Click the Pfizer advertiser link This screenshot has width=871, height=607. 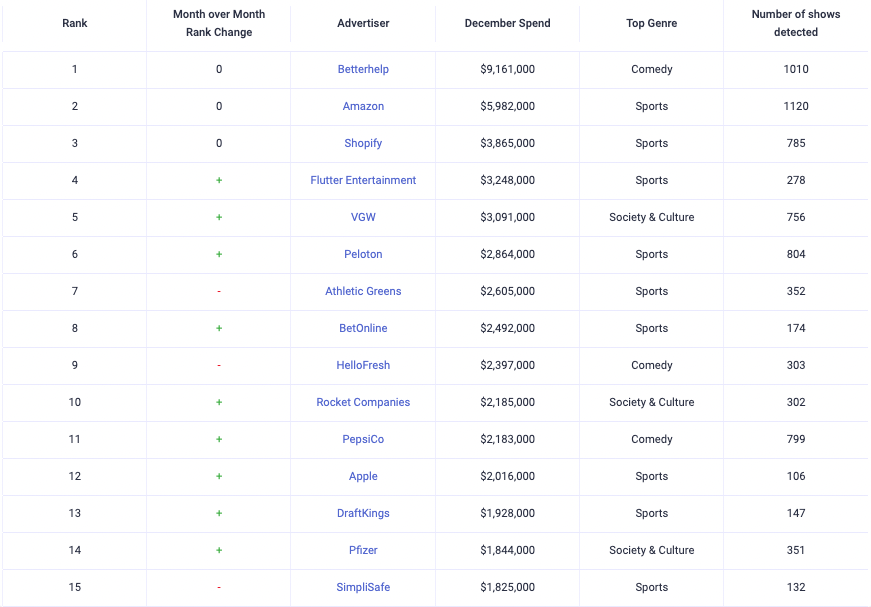(x=363, y=550)
